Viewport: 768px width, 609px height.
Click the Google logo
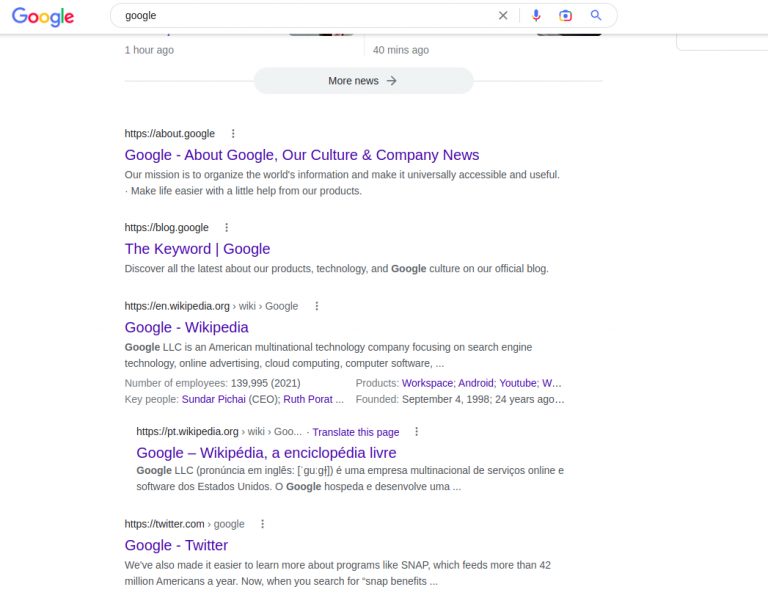43,17
